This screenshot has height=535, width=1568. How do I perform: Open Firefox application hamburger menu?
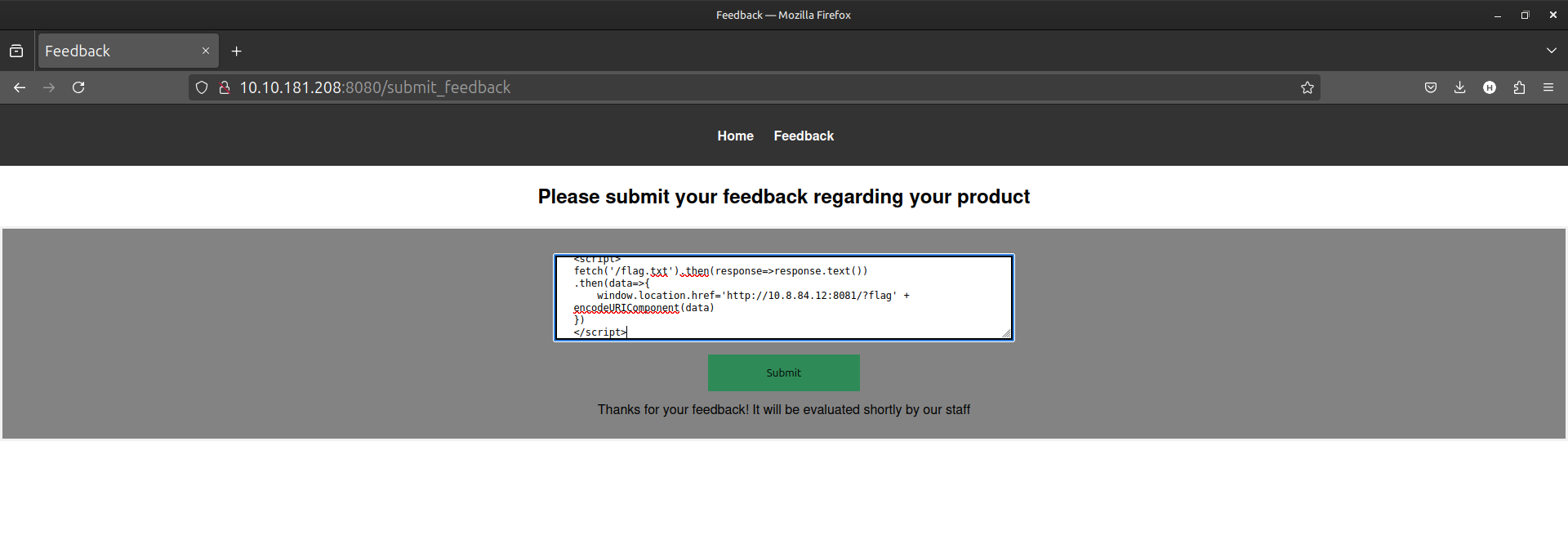point(1548,87)
